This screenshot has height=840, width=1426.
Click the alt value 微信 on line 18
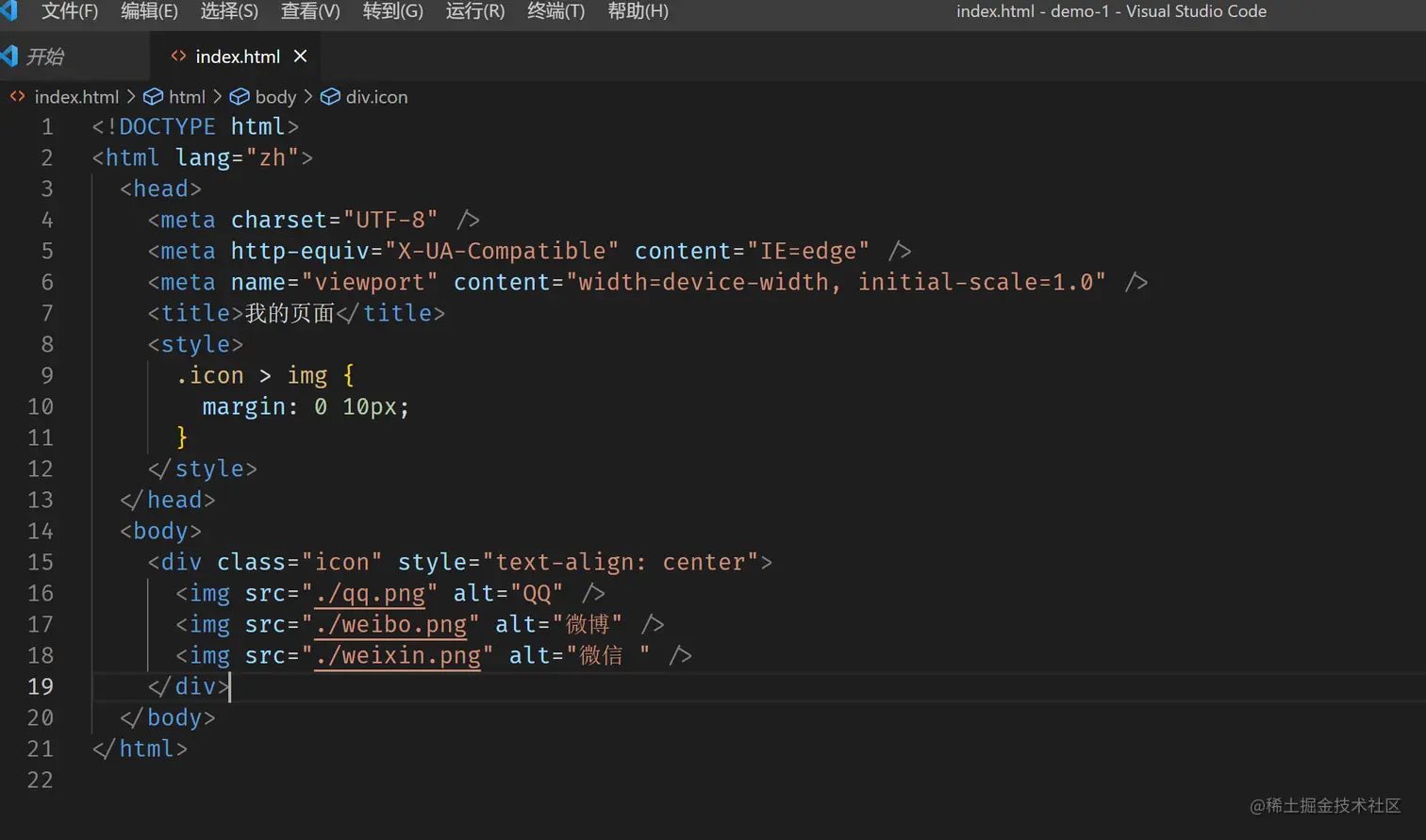pos(601,655)
